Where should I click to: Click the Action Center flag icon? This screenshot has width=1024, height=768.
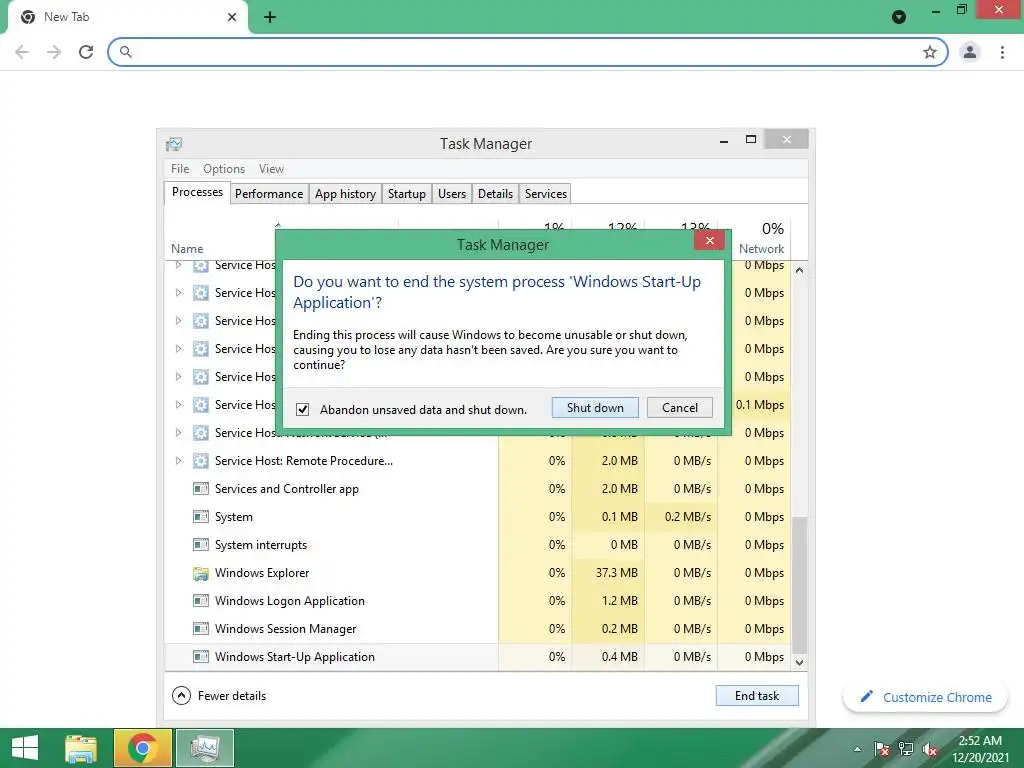click(882, 750)
